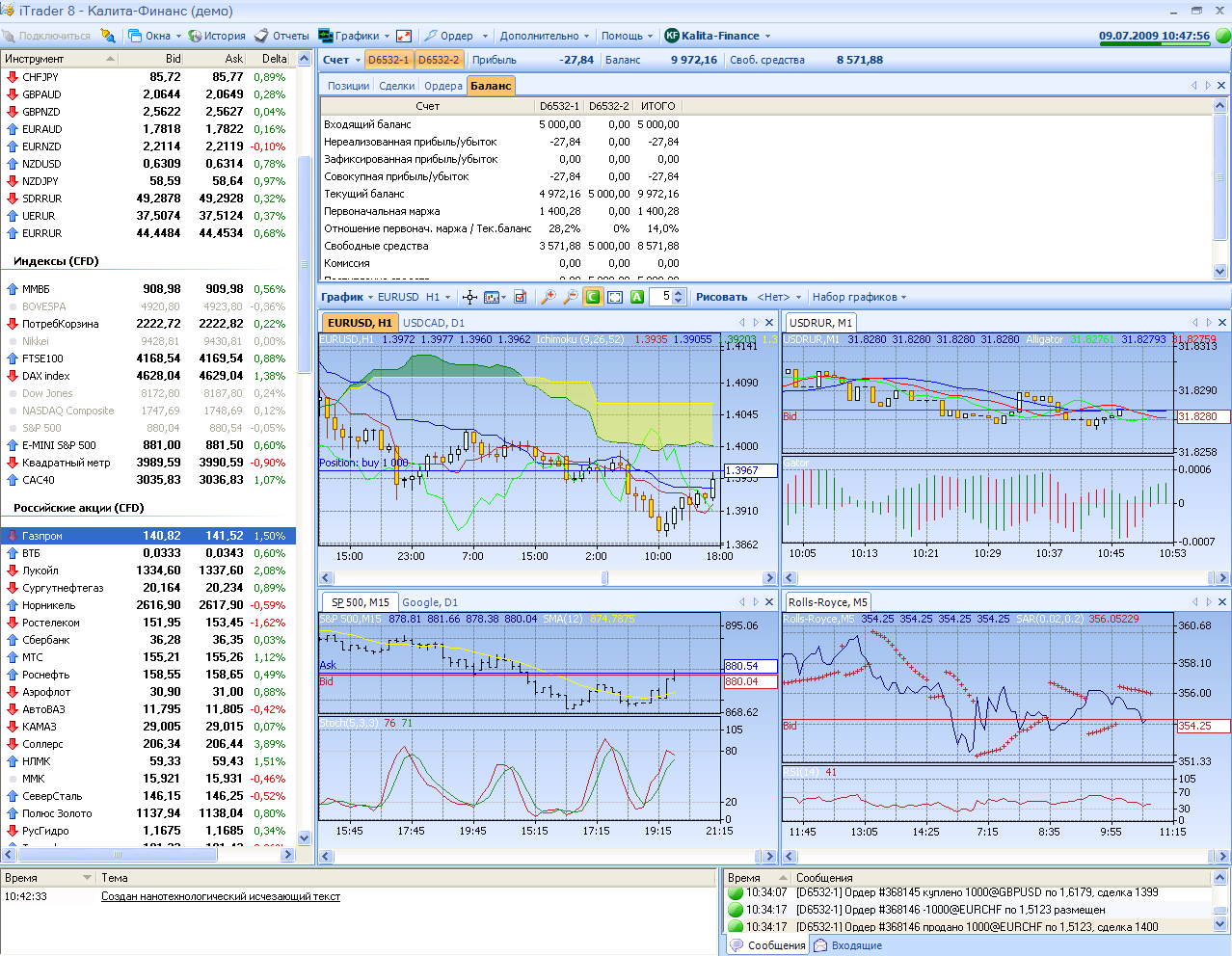
Task: Select the DAX index row
Action: (x=147, y=376)
